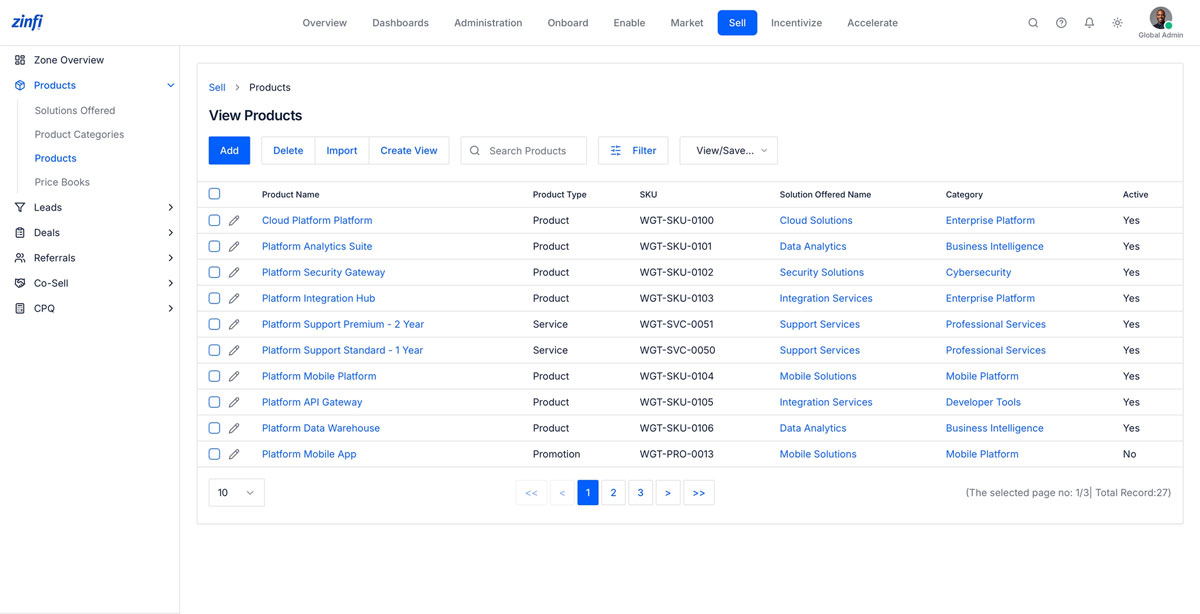Click the Delete button
This screenshot has height=614, width=1200.
pyautogui.click(x=288, y=151)
